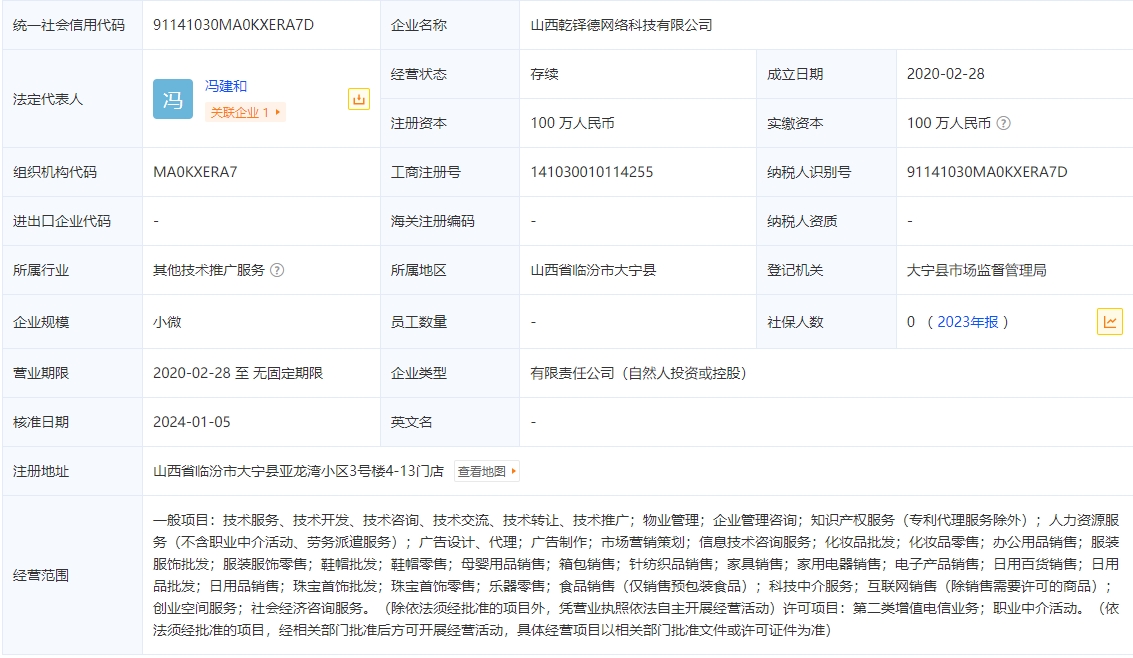The width and height of the screenshot is (1133, 658).
Task: Select registration number 141030010114255
Action: [592, 172]
